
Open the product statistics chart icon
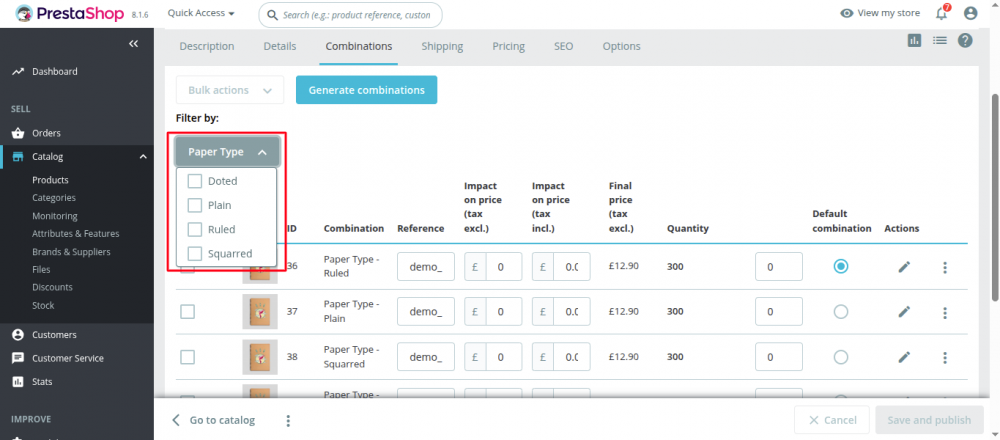click(x=914, y=40)
